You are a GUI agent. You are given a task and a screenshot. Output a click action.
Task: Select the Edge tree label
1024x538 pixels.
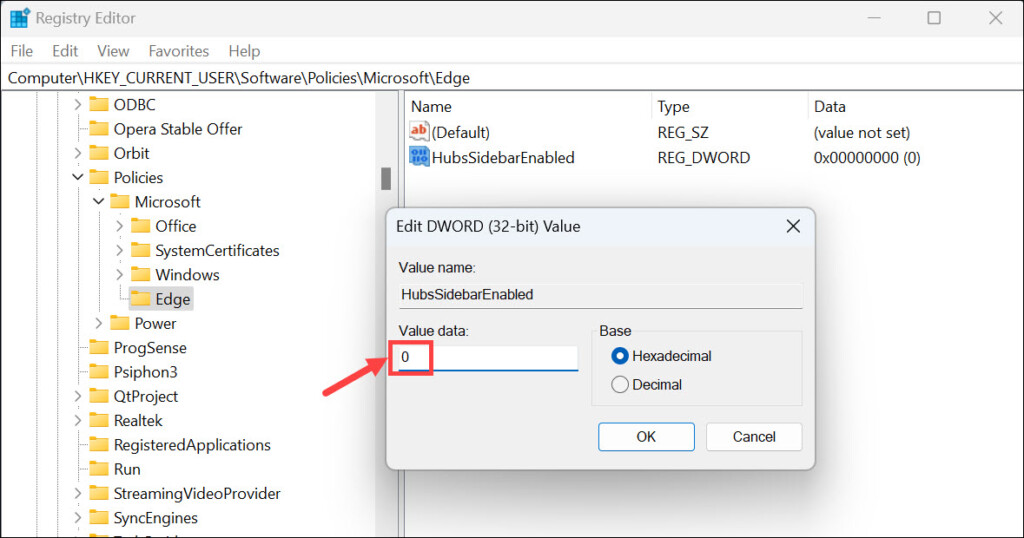(172, 299)
